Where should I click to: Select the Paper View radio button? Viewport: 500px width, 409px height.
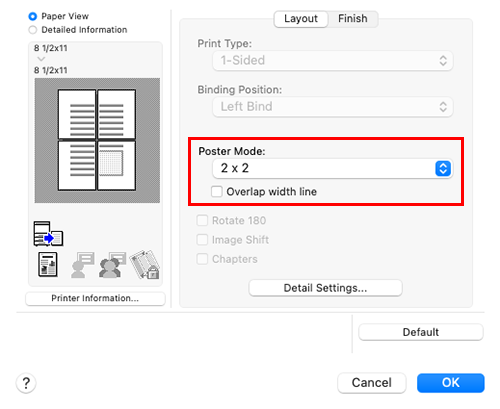click(x=33, y=16)
